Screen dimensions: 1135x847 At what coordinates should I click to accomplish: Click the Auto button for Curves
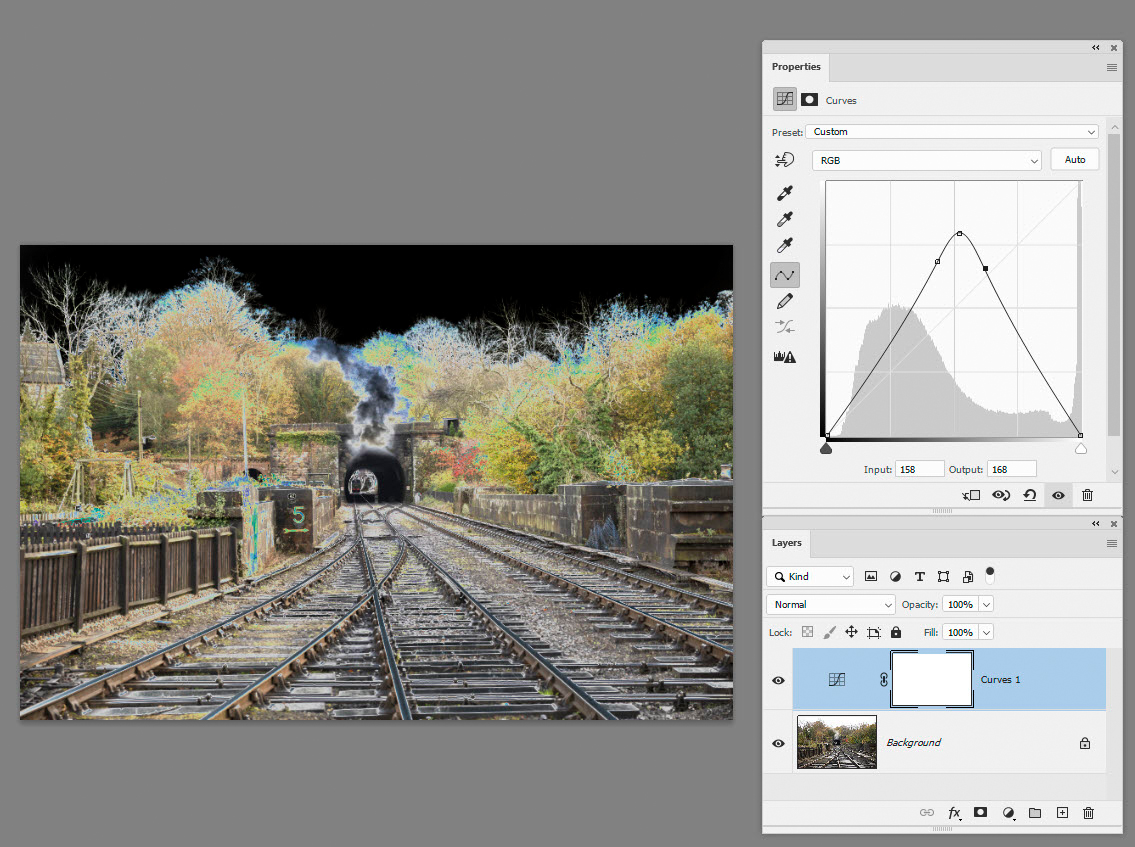(x=1074, y=159)
